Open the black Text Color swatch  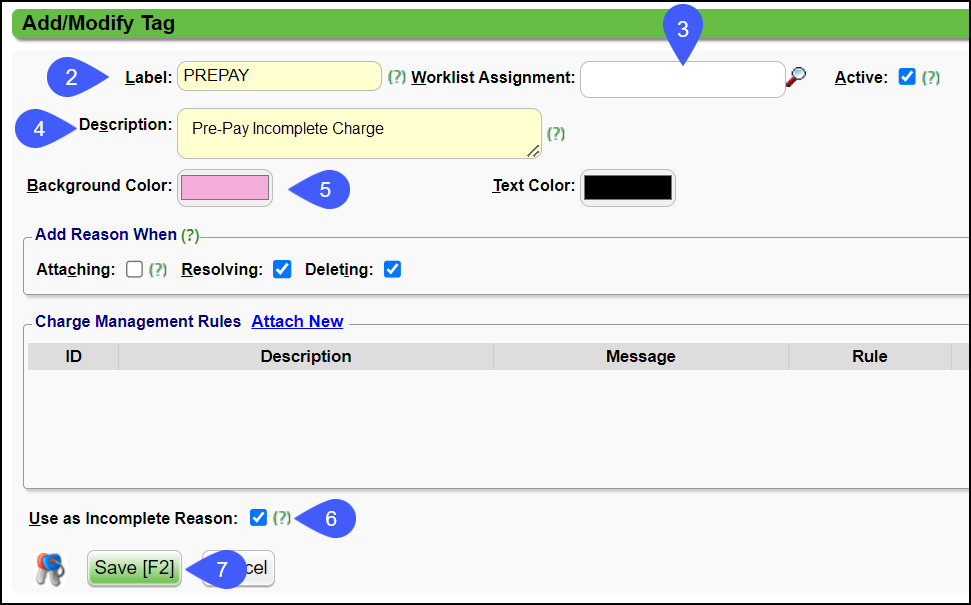[627, 187]
